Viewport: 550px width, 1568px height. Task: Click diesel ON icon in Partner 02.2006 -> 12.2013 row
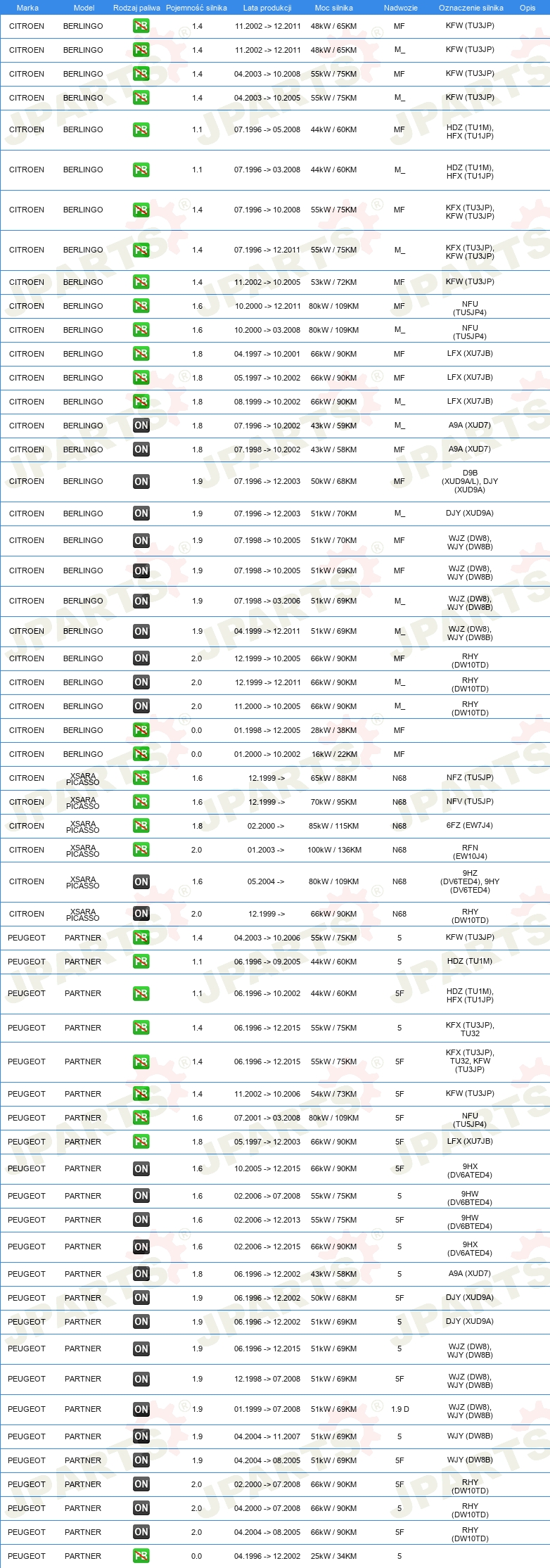click(141, 1220)
